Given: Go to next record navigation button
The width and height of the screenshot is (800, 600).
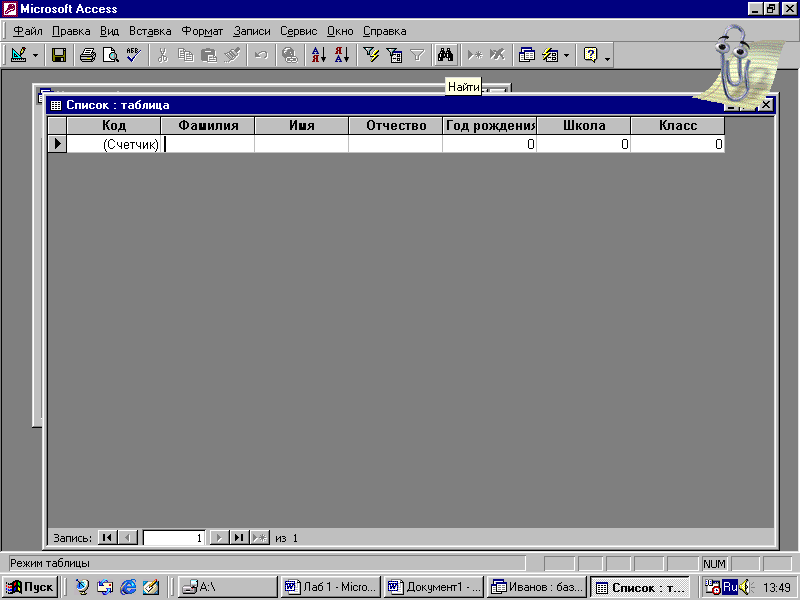Looking at the screenshot, I should pyautogui.click(x=219, y=538).
